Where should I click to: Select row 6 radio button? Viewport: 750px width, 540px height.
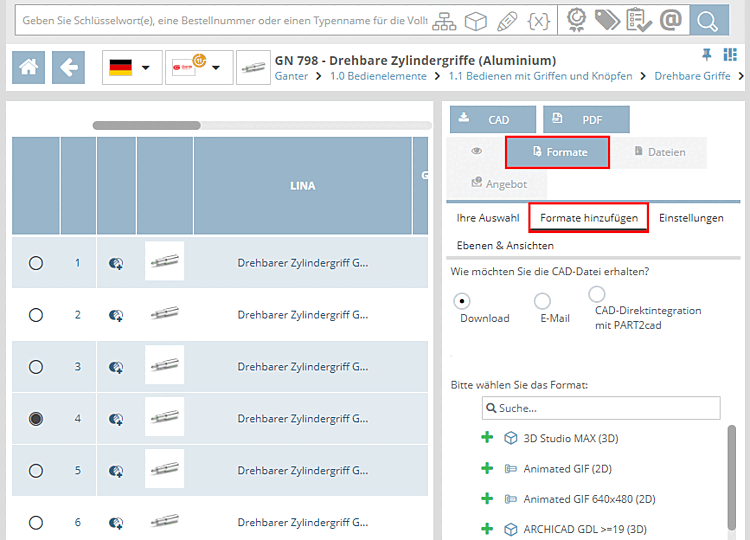(x=36, y=523)
